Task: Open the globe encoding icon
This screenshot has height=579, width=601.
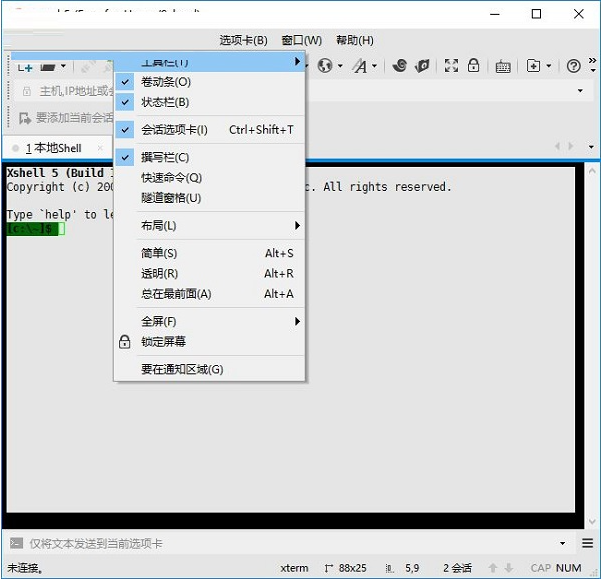Action: coord(325,66)
